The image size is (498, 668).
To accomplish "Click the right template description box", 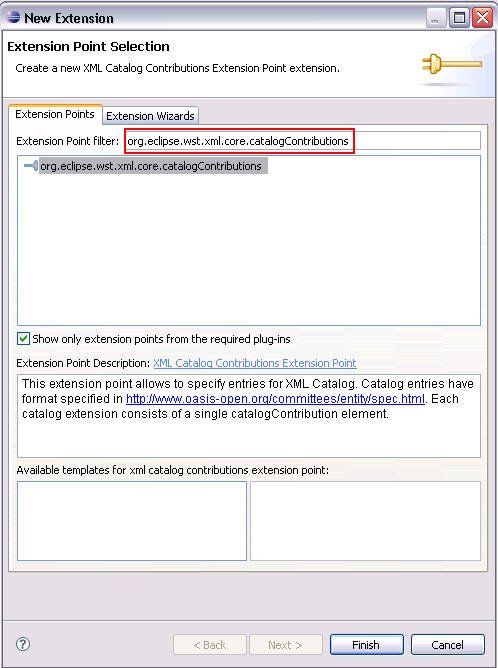I will point(365,521).
